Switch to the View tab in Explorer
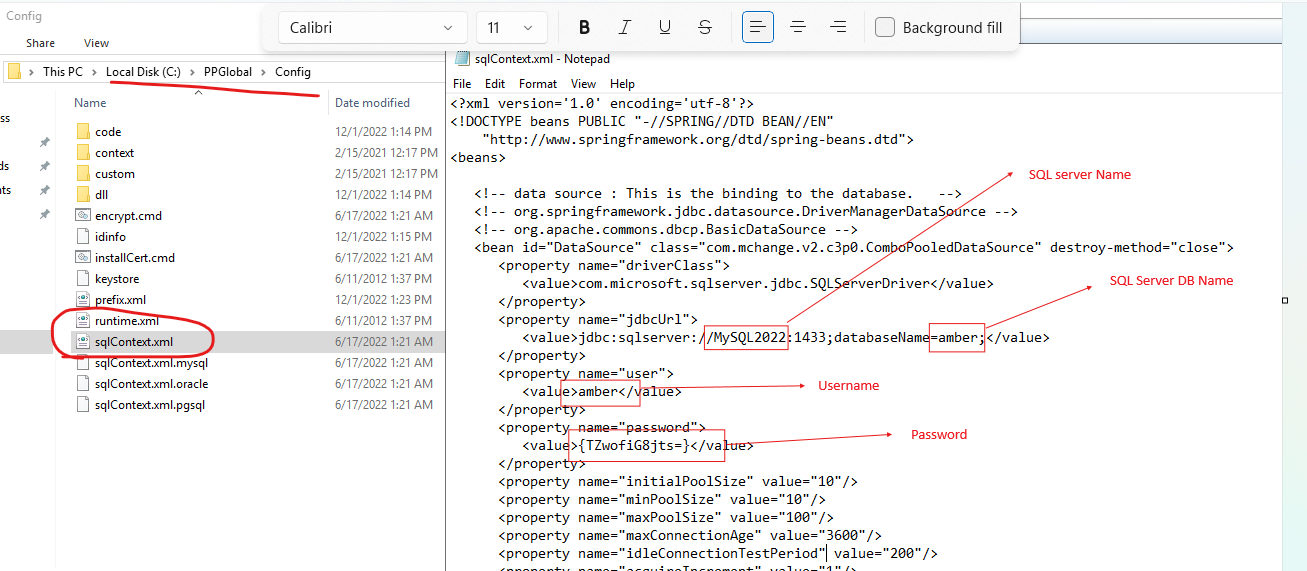The width and height of the screenshot is (1307, 571). 97,43
